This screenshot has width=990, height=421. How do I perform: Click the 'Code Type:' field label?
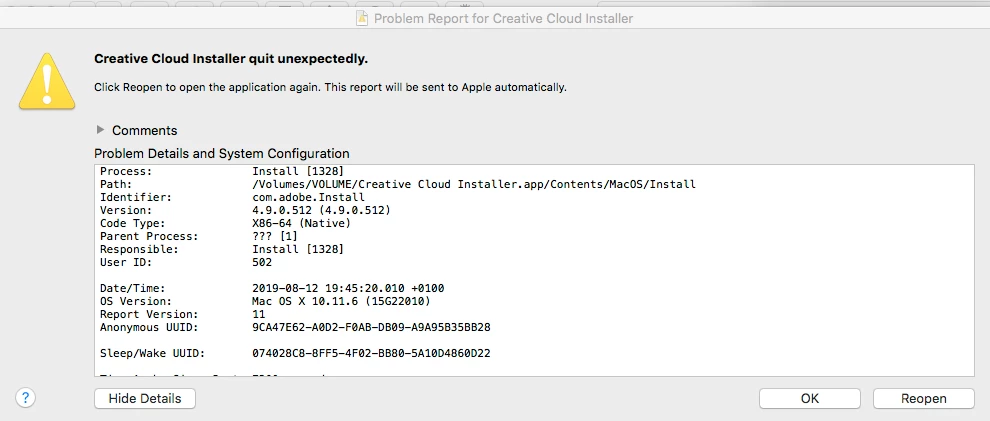pyautogui.click(x=133, y=223)
